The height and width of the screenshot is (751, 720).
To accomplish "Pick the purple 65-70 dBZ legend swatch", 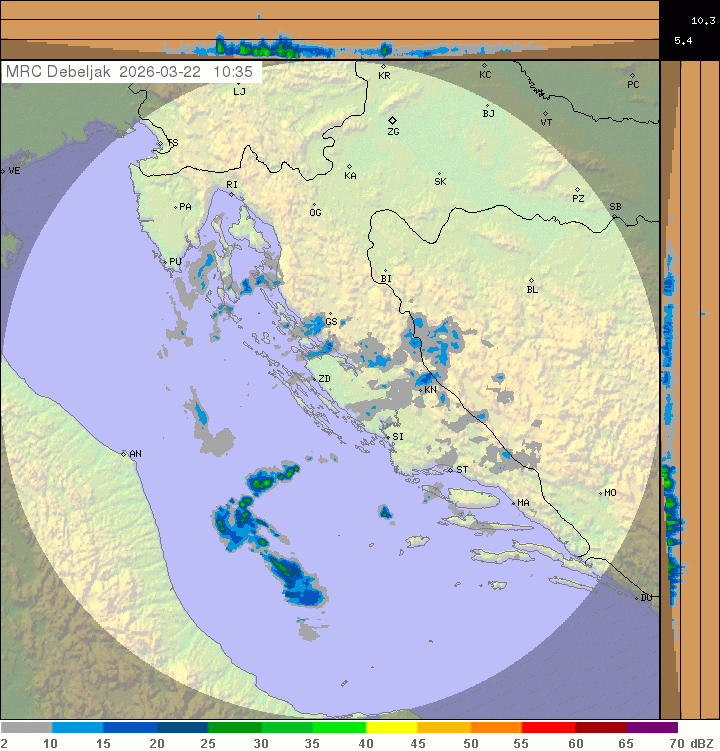I will coord(652,728).
